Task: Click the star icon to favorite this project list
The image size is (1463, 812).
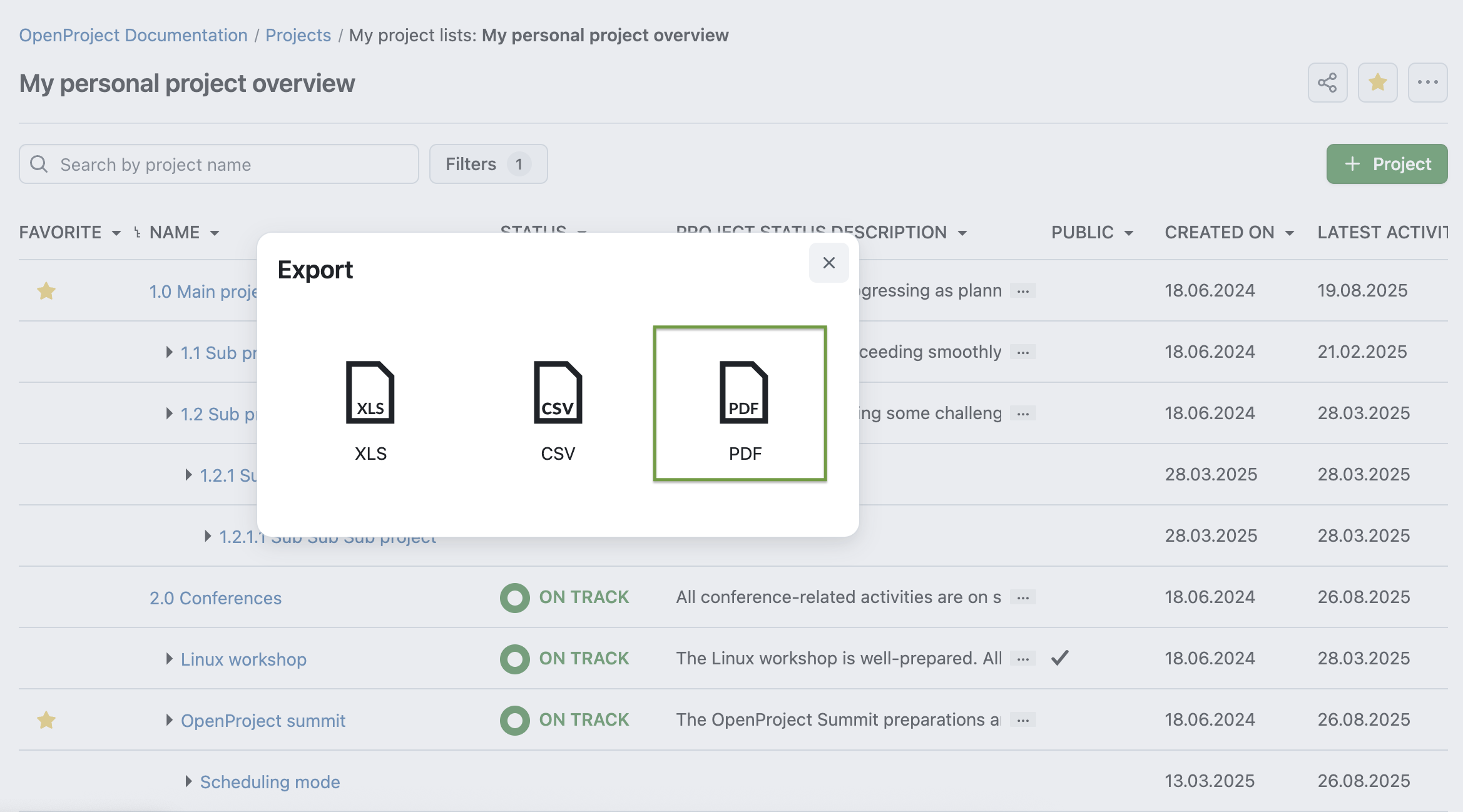Action: pyautogui.click(x=1377, y=82)
